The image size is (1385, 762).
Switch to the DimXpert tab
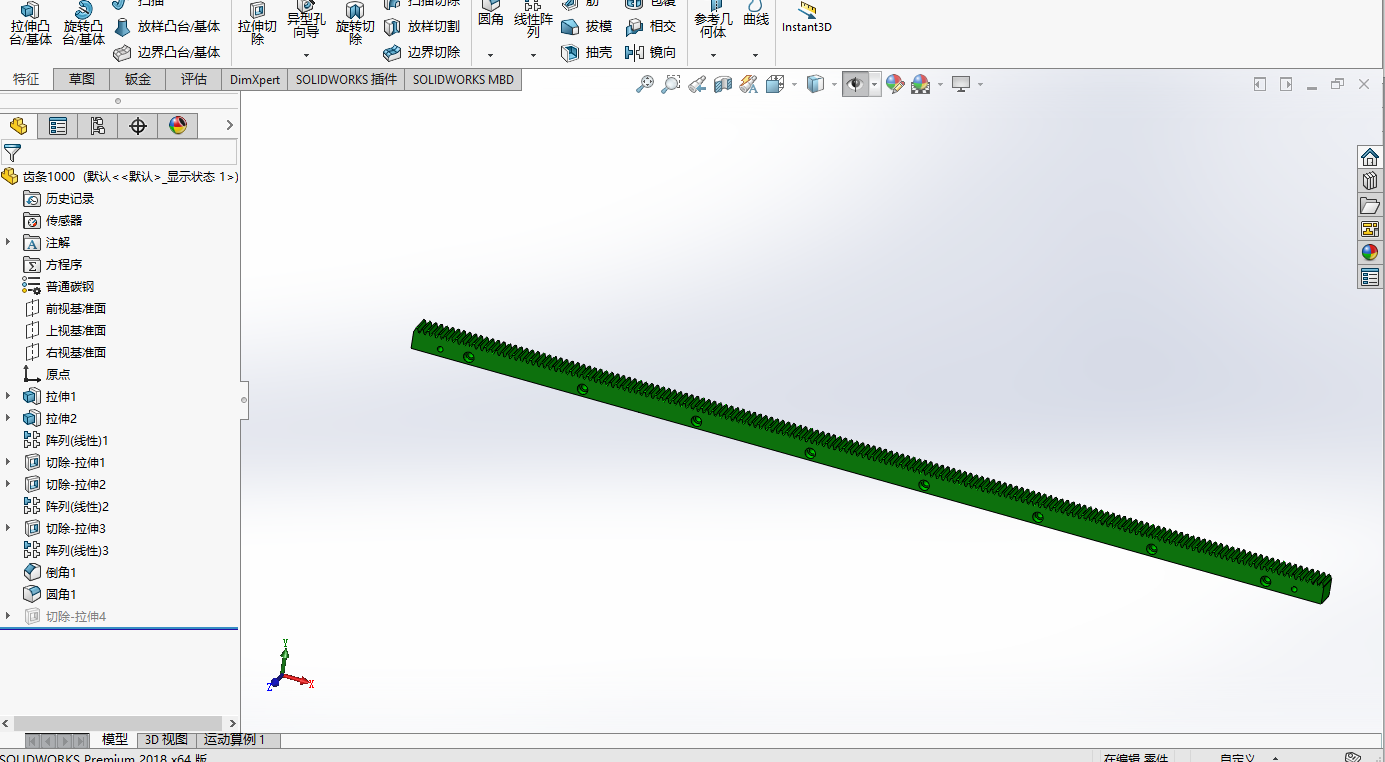pos(255,79)
